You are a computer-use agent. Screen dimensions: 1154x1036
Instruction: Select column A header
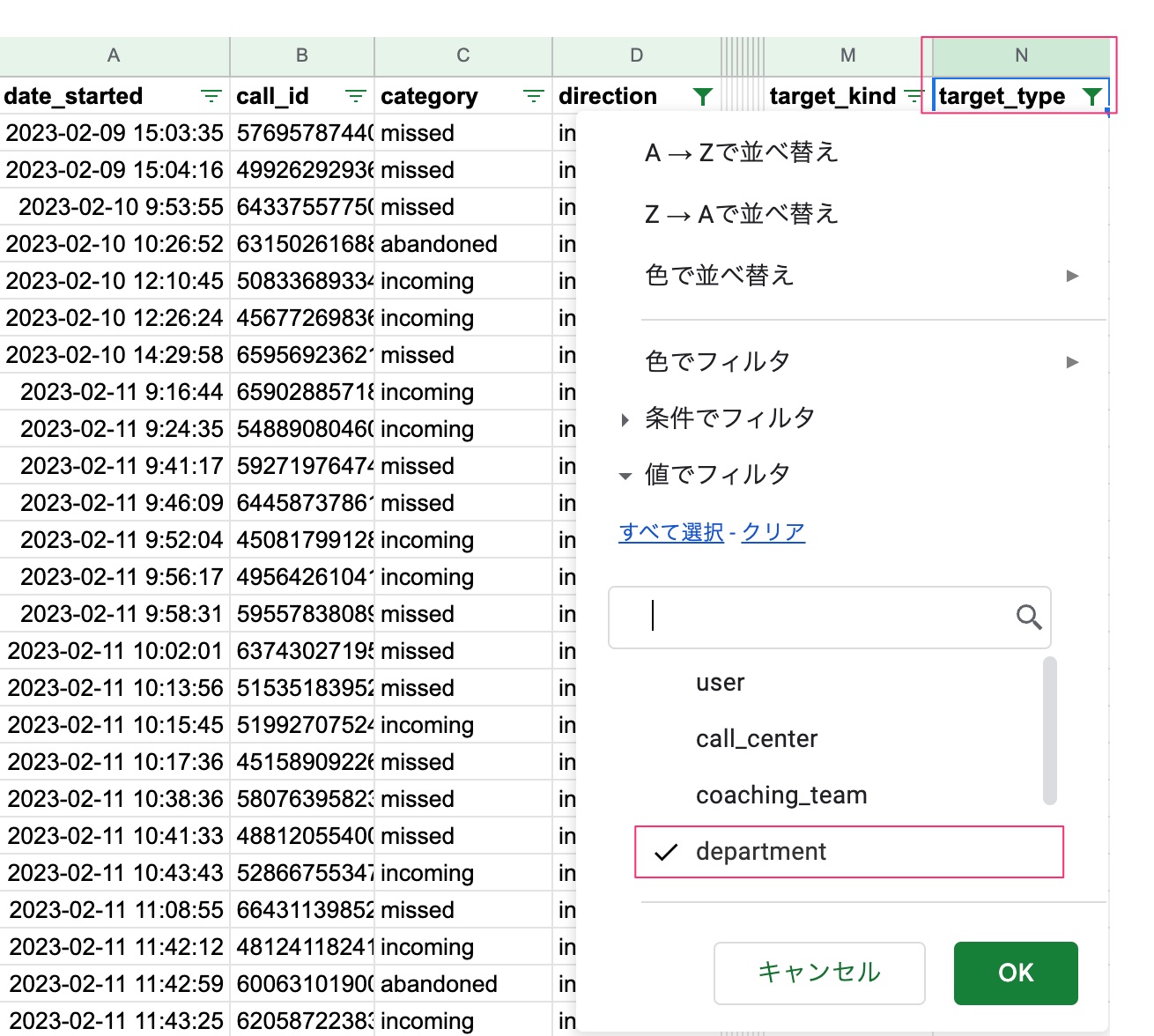[x=114, y=55]
